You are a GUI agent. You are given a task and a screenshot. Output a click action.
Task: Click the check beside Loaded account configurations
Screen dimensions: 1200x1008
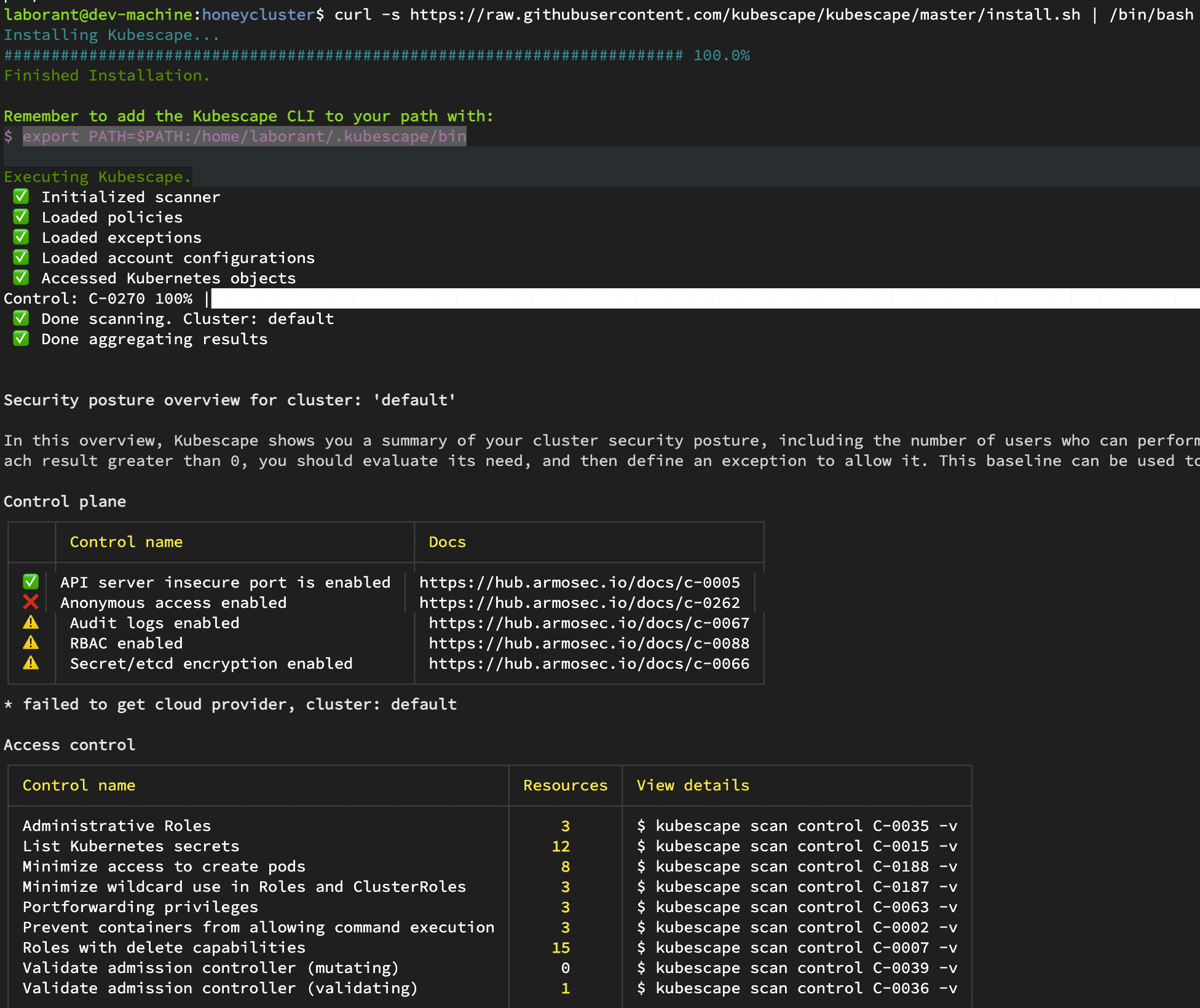21,258
